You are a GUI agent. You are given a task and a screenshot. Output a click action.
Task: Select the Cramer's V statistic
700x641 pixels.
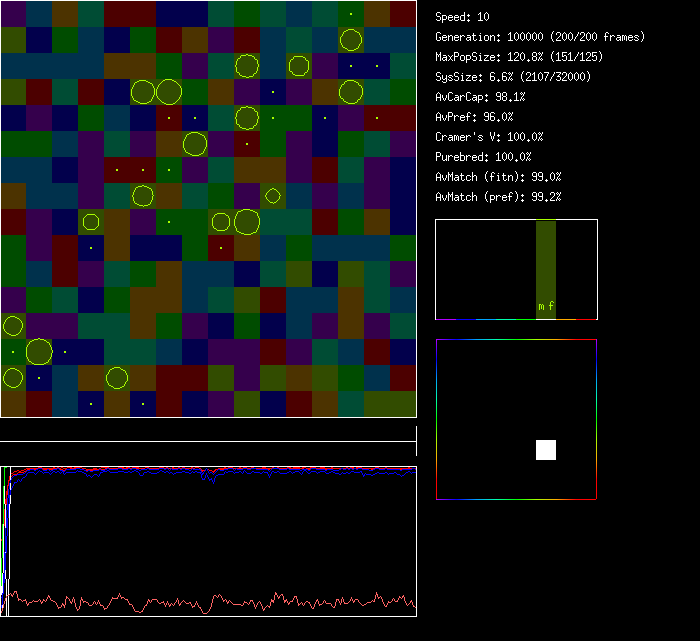[x=490, y=137]
